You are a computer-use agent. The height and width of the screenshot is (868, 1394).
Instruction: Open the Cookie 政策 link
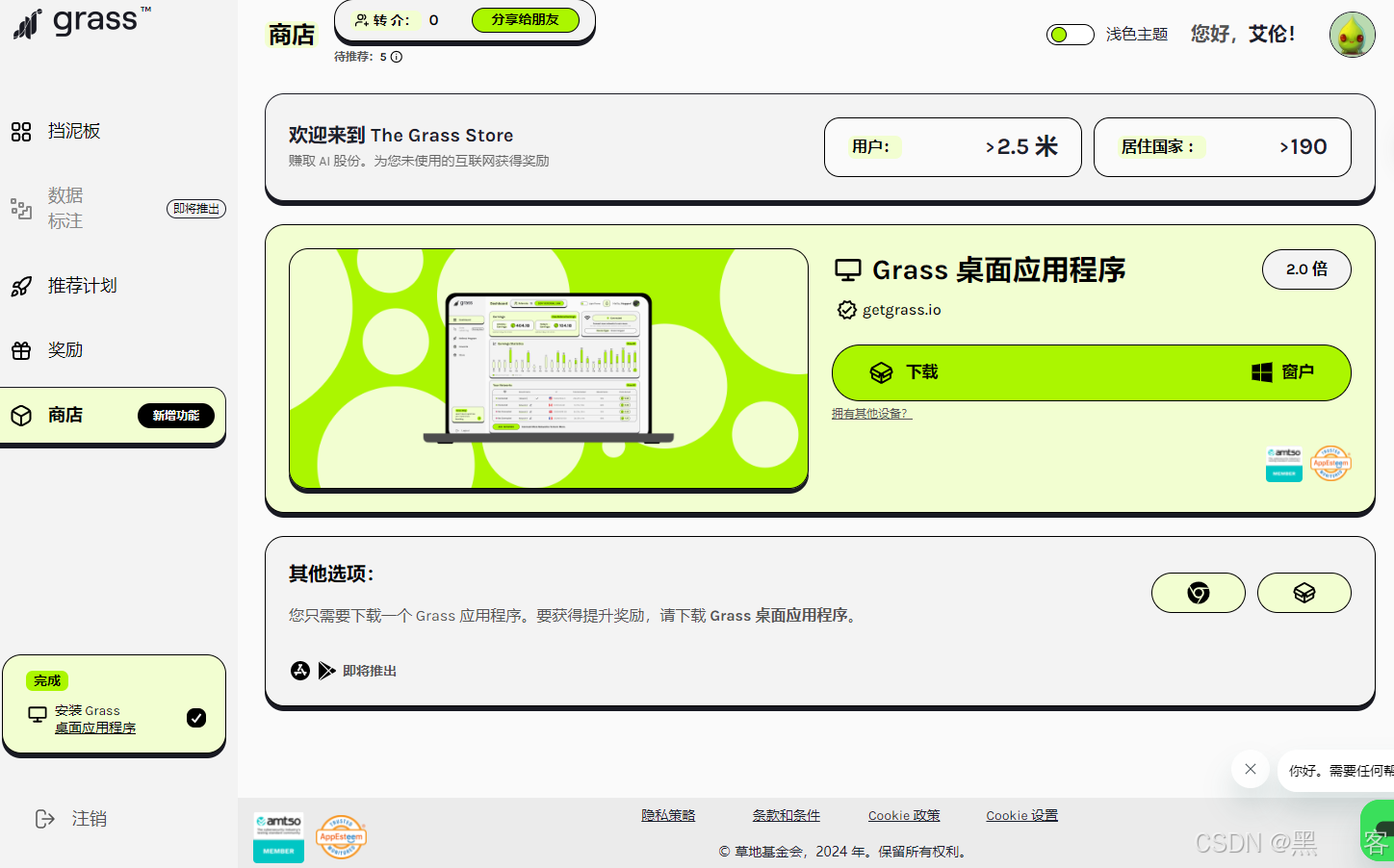click(904, 816)
